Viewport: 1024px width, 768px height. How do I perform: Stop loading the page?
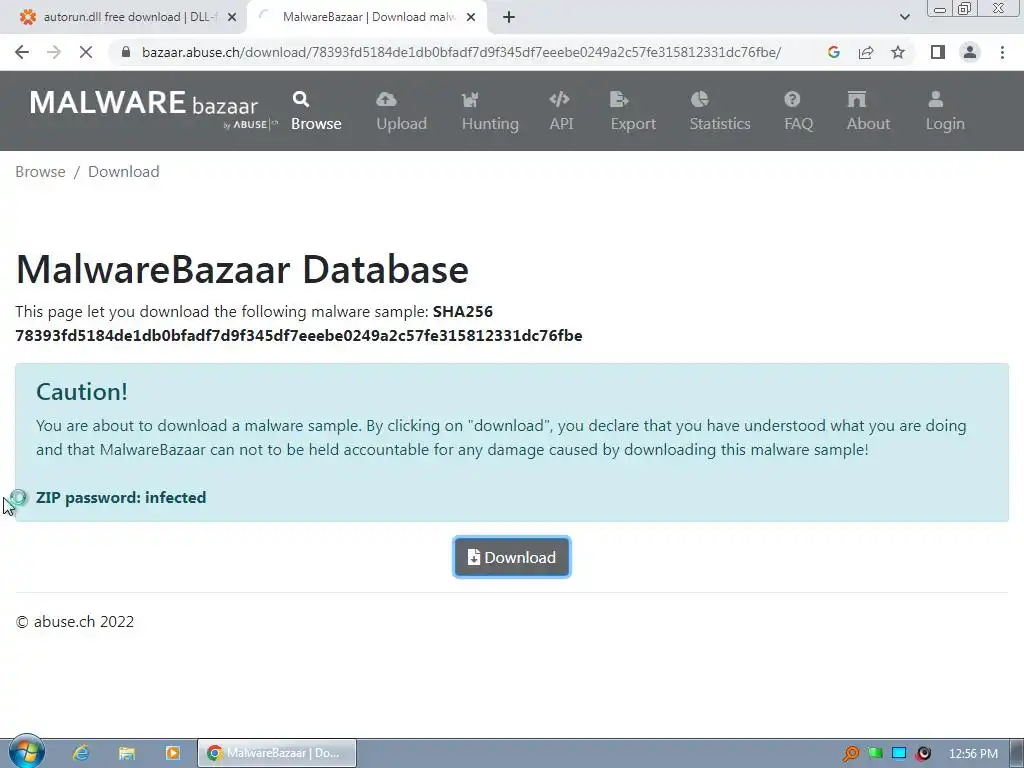pos(86,52)
